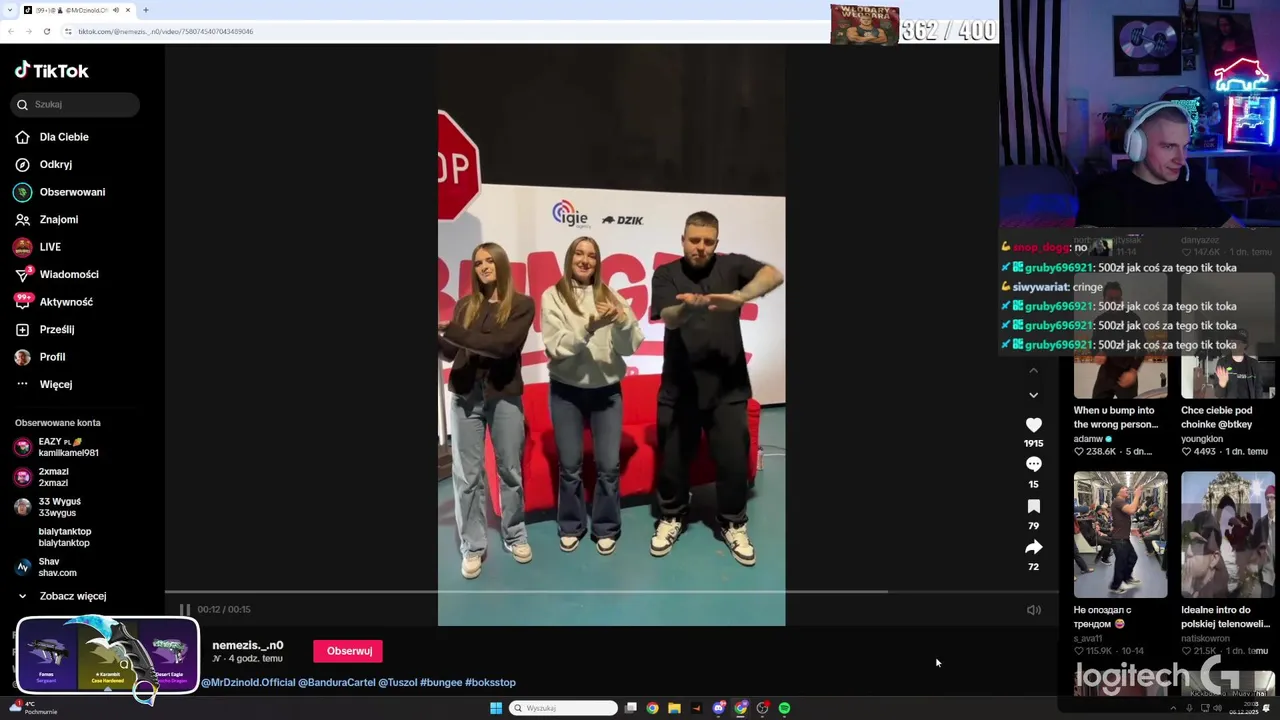This screenshot has width=1280, height=720.
Task: Open the weather widget on taskbar
Action: tap(32, 708)
